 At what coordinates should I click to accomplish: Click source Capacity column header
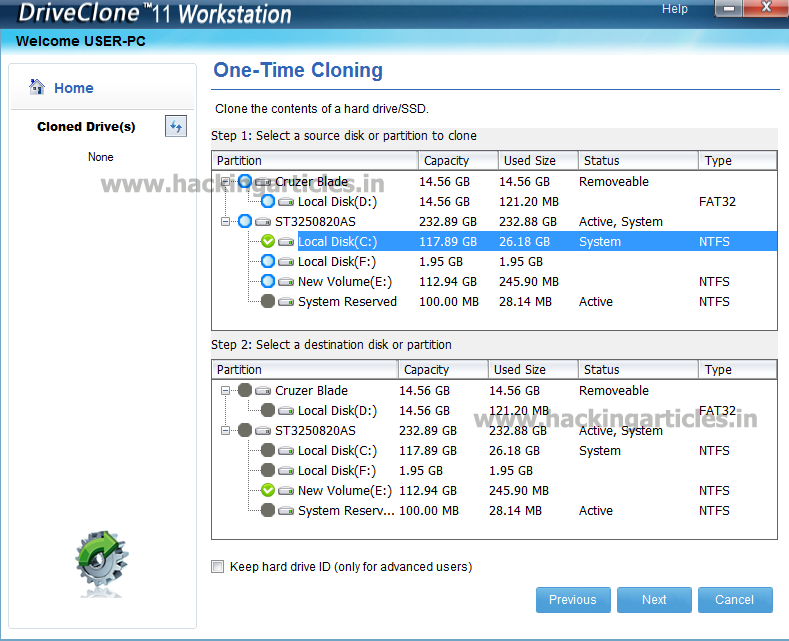pos(458,161)
